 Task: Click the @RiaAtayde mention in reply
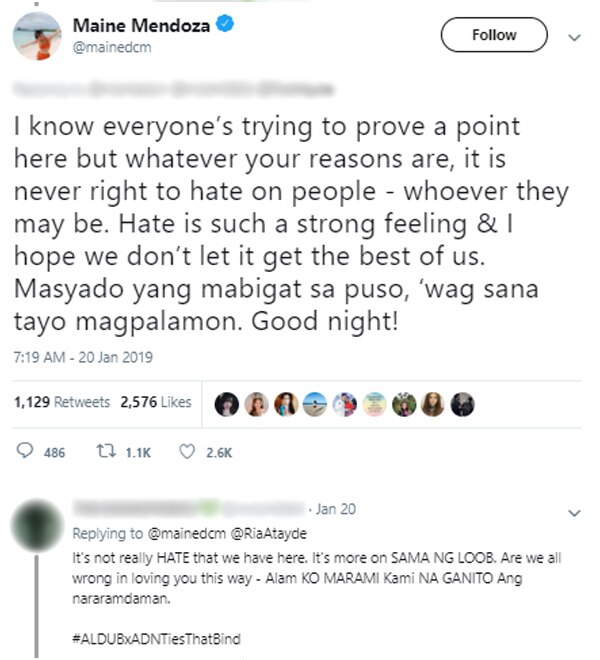coord(269,533)
